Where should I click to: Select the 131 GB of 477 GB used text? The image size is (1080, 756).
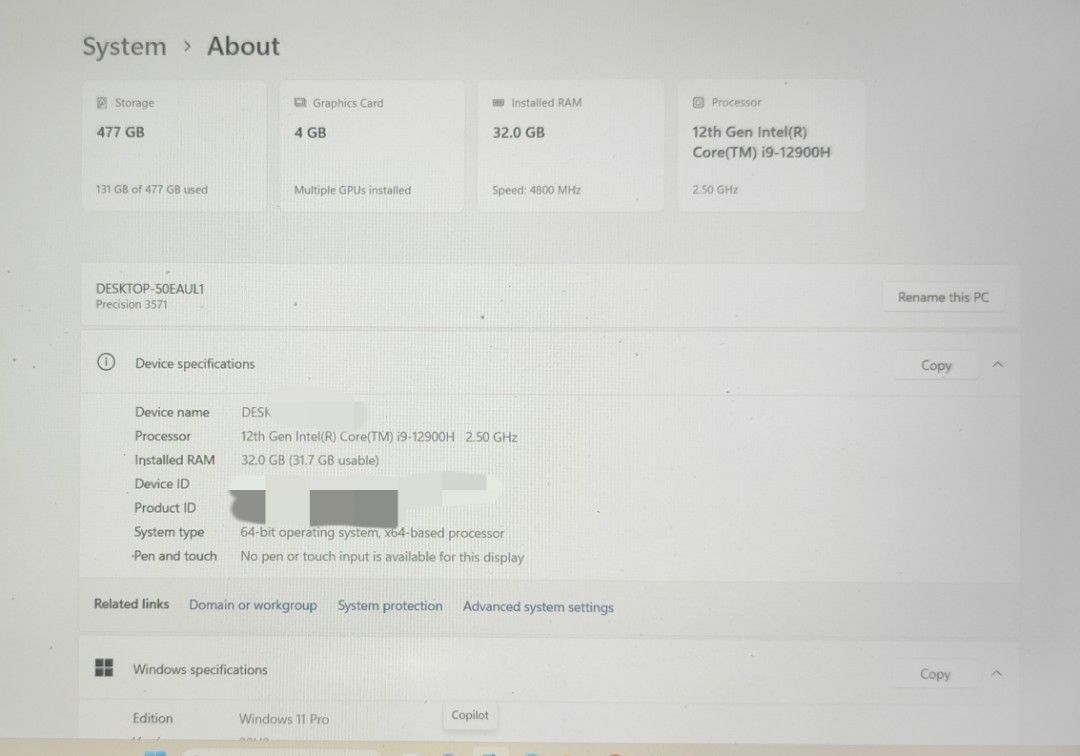click(x=152, y=189)
